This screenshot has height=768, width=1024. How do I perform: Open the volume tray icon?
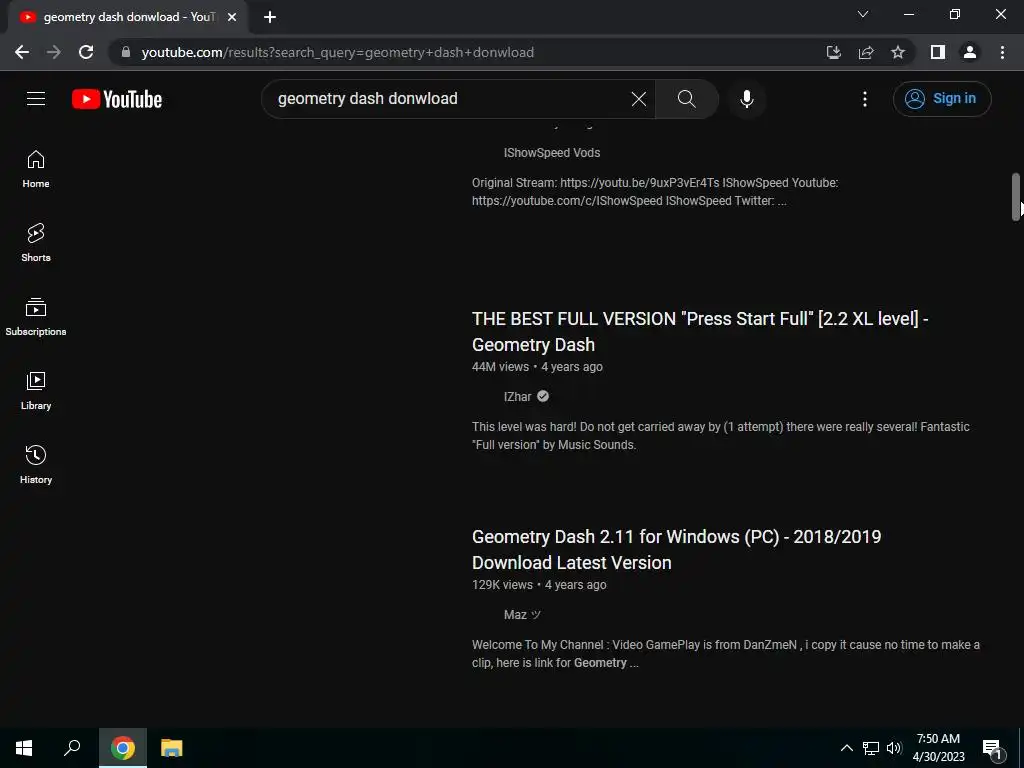(x=894, y=748)
